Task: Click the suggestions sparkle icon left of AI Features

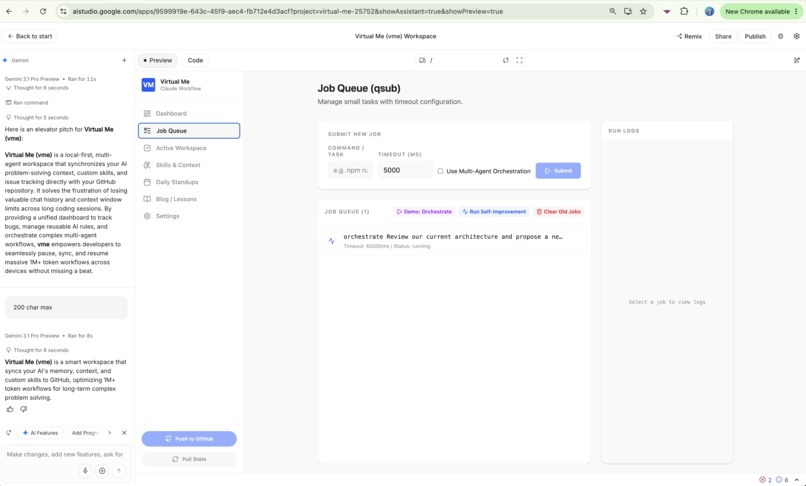Action: tap(8, 433)
